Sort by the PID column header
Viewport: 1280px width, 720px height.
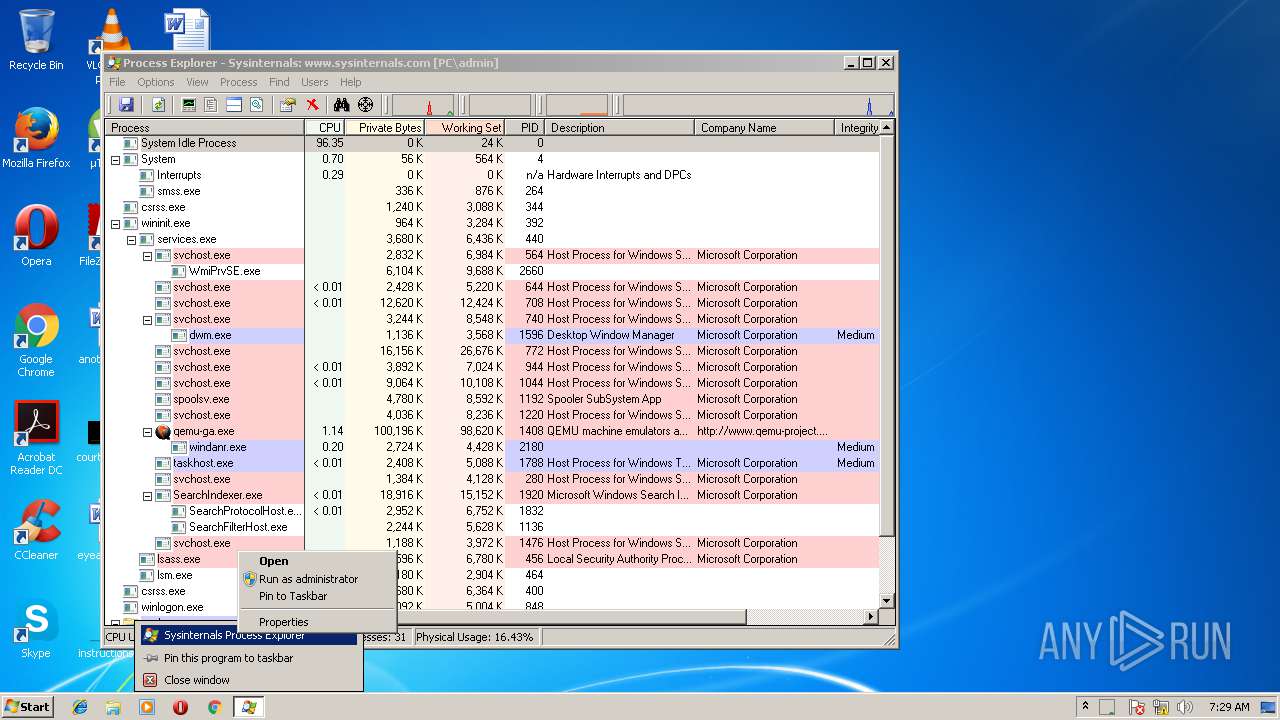[x=525, y=128]
